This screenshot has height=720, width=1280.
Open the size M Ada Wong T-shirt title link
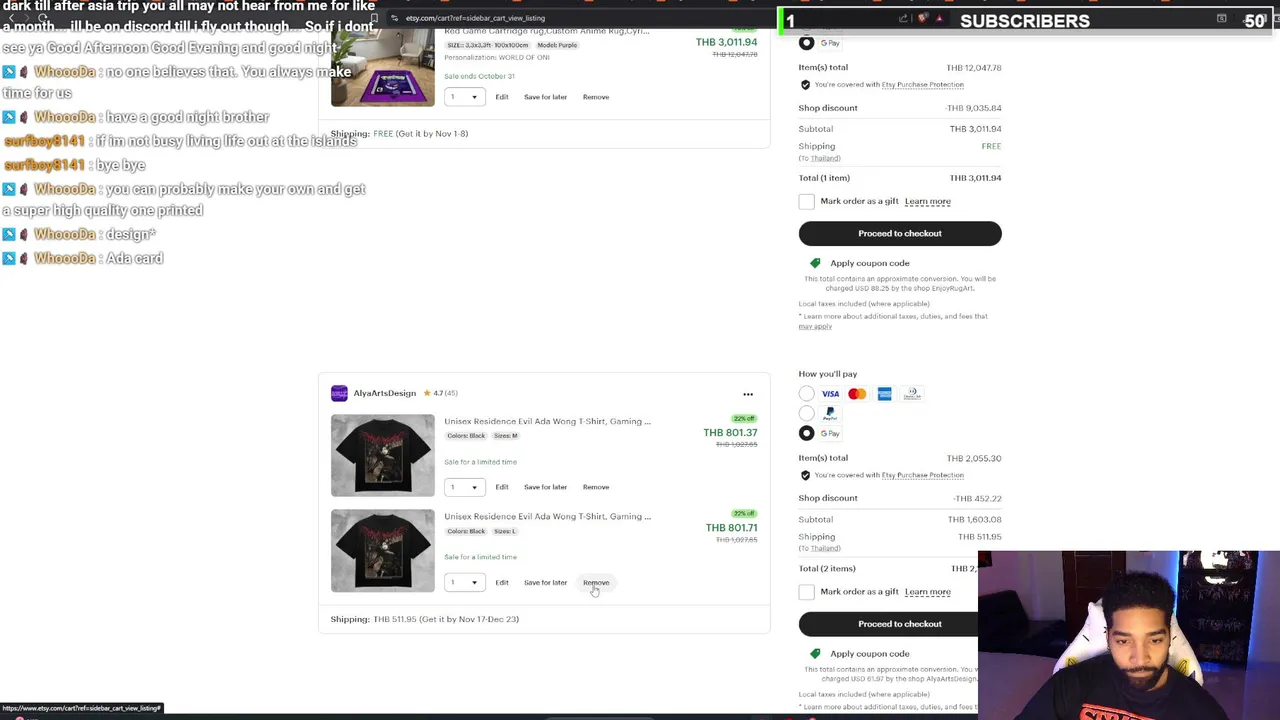[547, 421]
